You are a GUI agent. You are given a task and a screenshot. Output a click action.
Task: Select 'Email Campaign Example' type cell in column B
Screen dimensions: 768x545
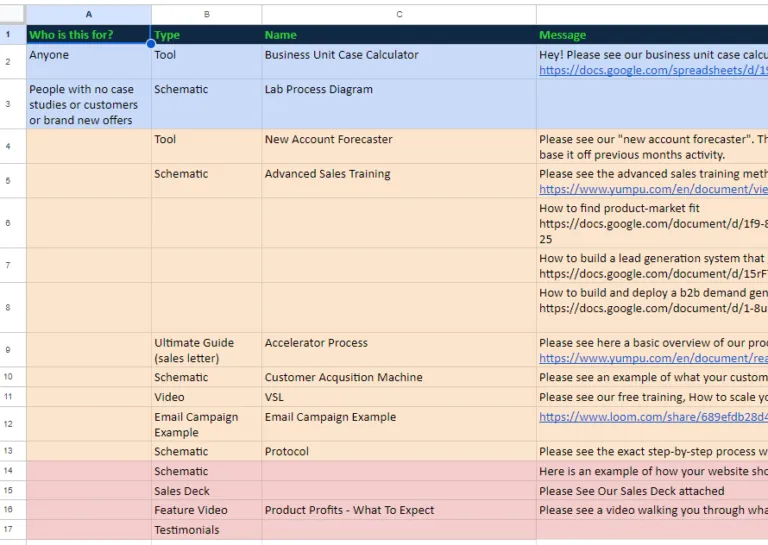point(207,424)
